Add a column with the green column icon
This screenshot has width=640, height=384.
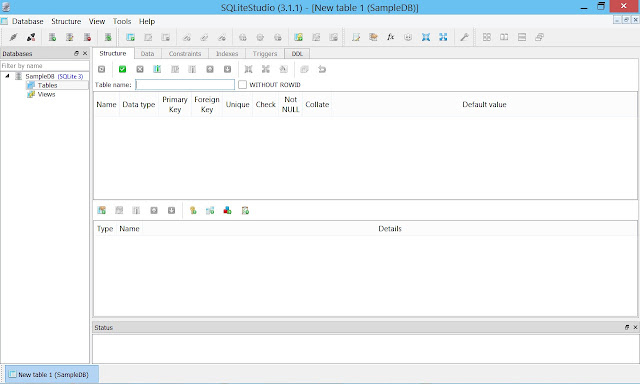(157, 69)
